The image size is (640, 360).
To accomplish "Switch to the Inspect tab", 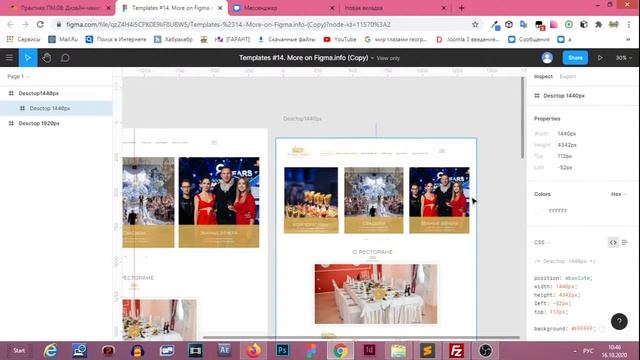I will click(x=543, y=76).
